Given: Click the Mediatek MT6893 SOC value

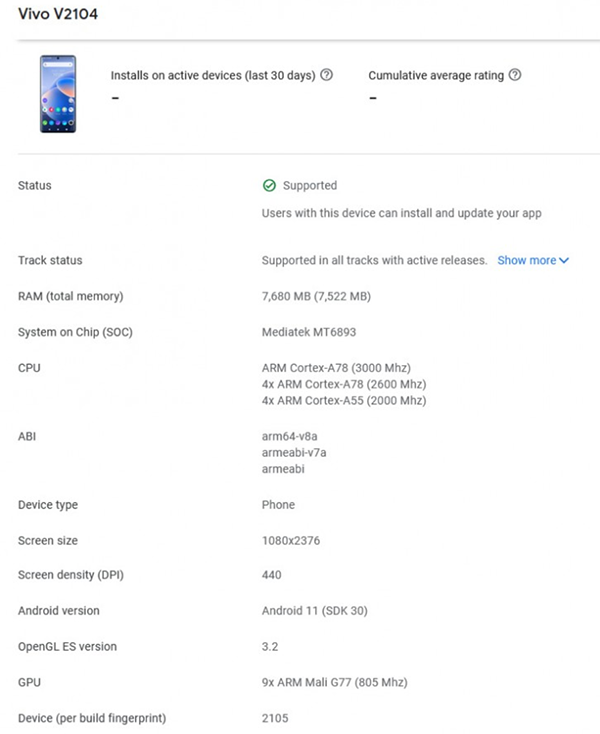Looking at the screenshot, I should pyautogui.click(x=309, y=332).
